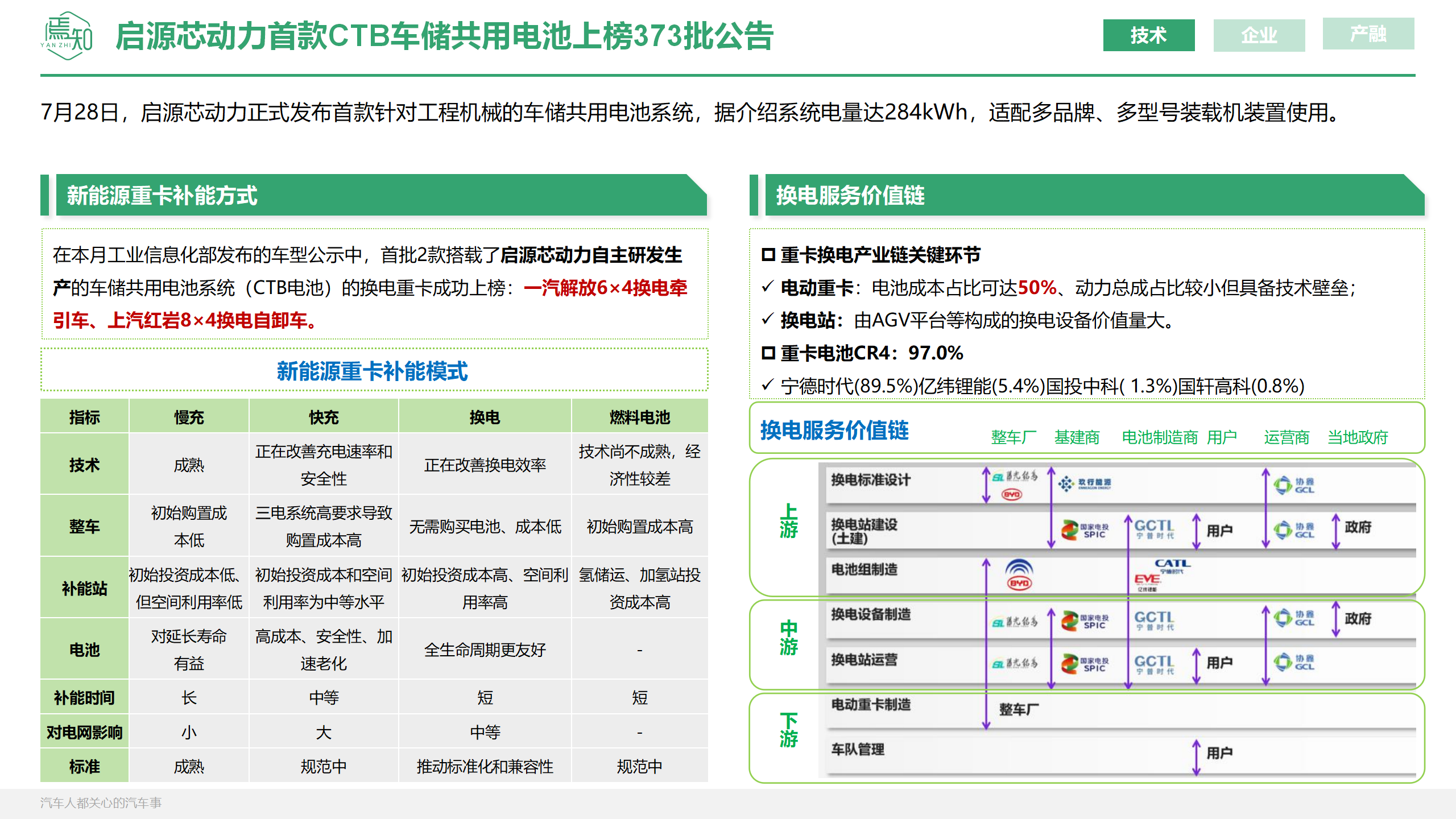Click the checkmark before 换电站
Viewport: 1456px width, 819px height.
click(768, 318)
